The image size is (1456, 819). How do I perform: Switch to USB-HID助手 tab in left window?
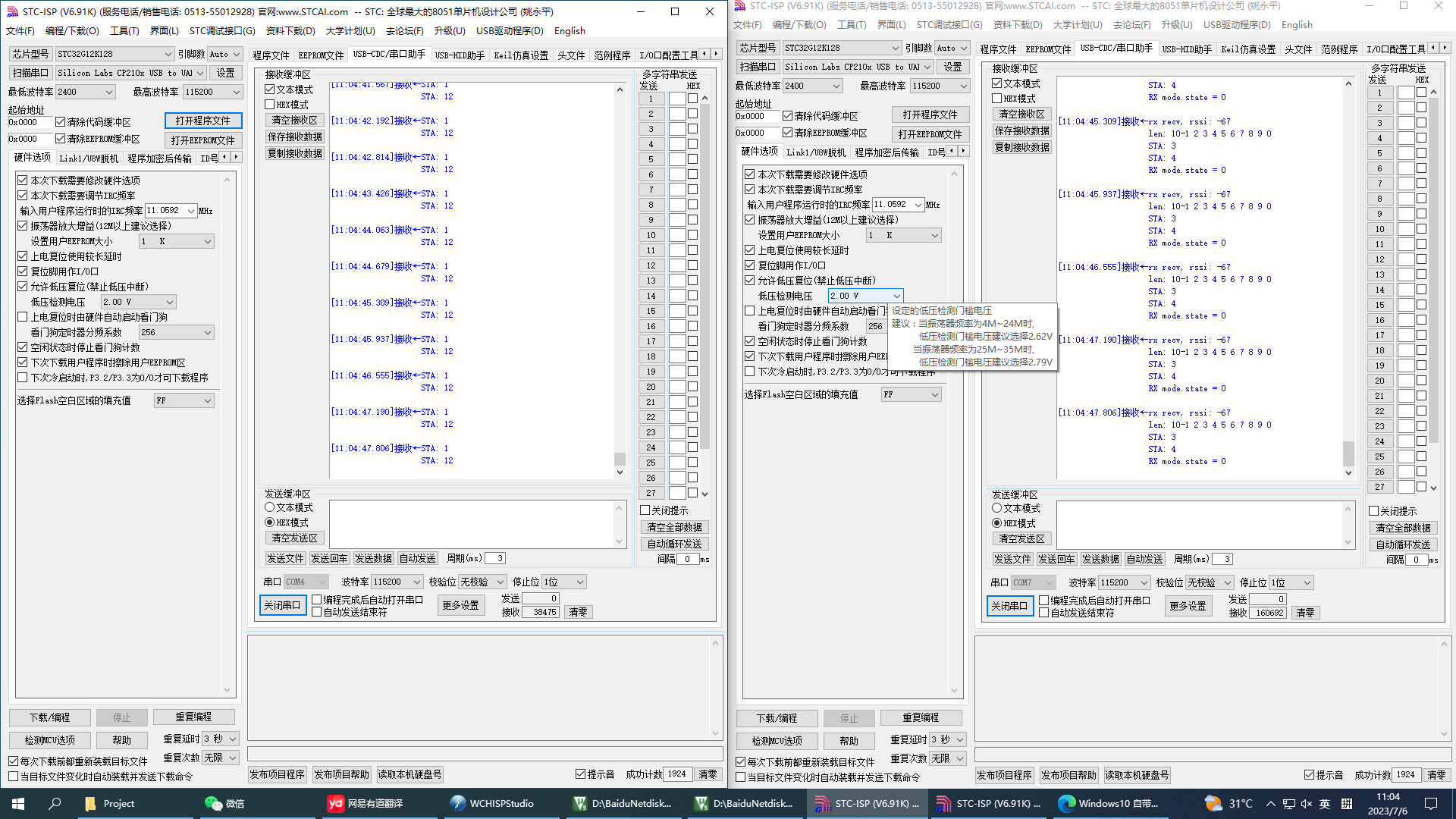[460, 55]
